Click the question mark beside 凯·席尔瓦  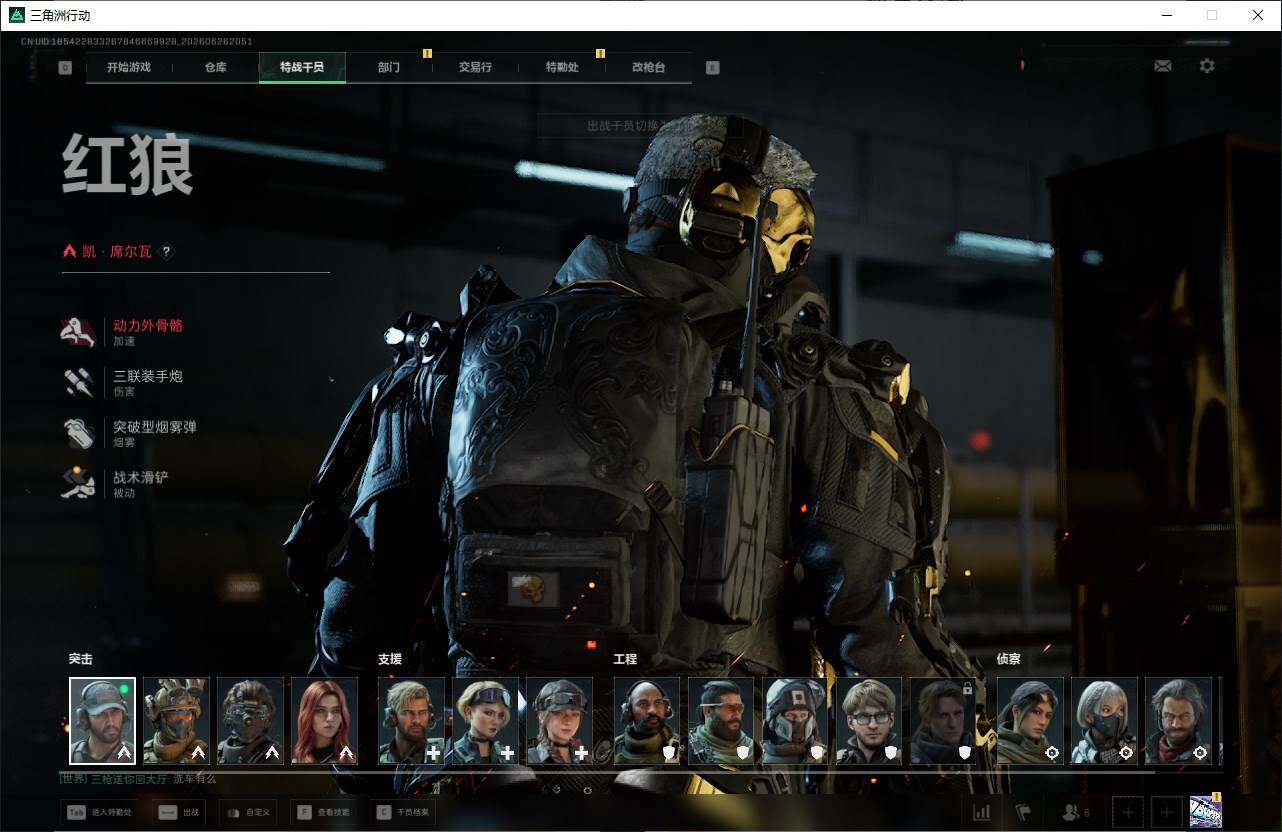click(x=167, y=252)
